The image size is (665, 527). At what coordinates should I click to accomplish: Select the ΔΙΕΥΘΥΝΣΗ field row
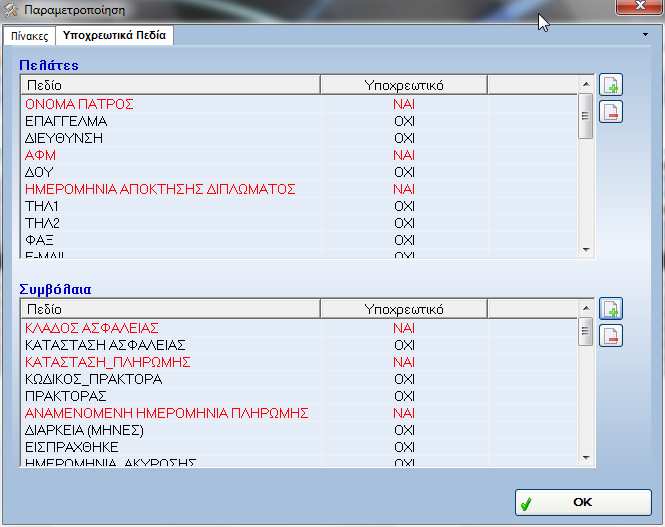click(299, 138)
